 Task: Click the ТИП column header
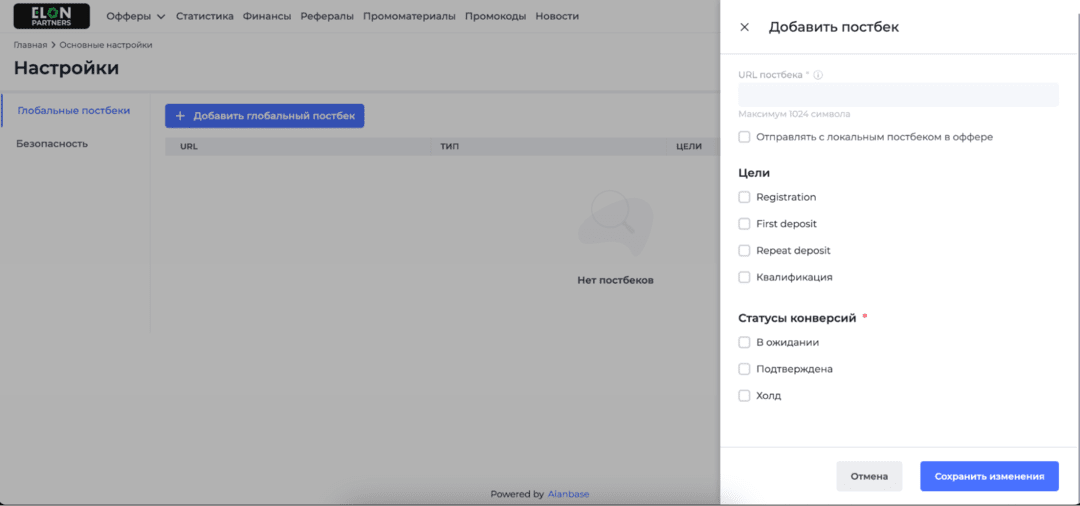click(450, 147)
